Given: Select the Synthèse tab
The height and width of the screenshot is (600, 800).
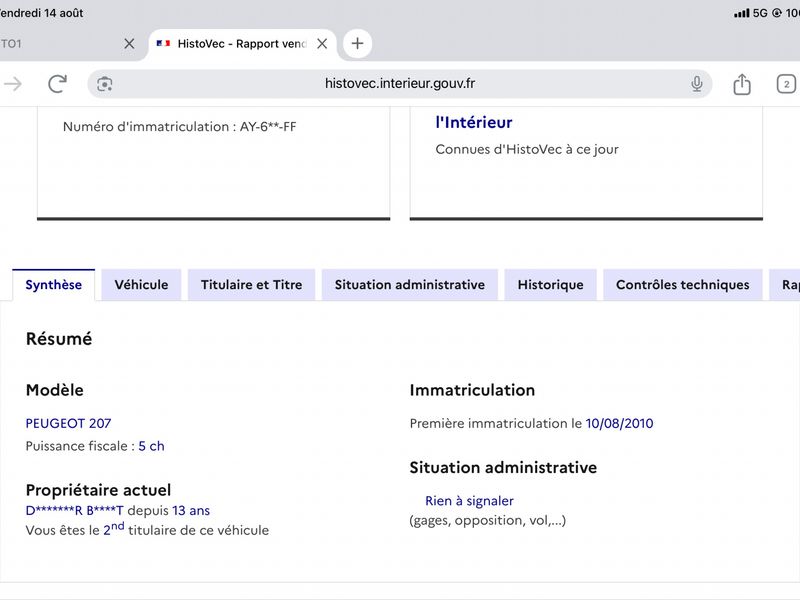Looking at the screenshot, I should pyautogui.click(x=54, y=285).
